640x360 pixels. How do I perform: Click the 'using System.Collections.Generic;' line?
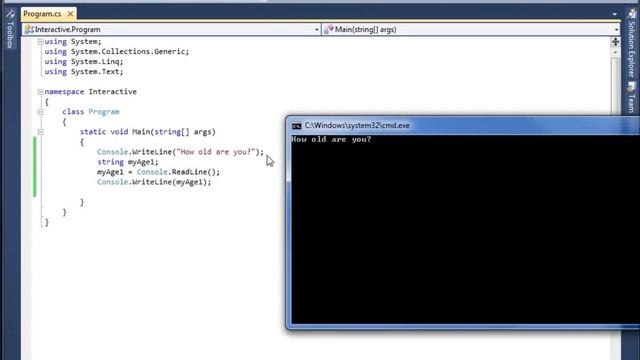click(117, 51)
